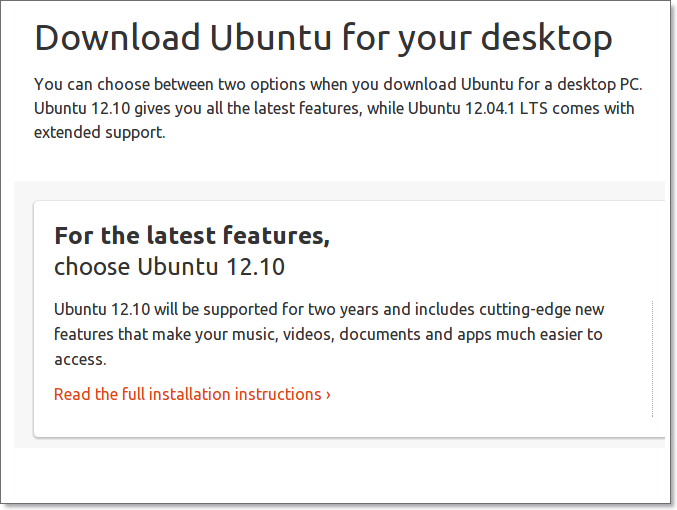This screenshot has height=510, width=677.
Task: Click the dotted vertical divider in the card
Action: pyautogui.click(x=652, y=357)
